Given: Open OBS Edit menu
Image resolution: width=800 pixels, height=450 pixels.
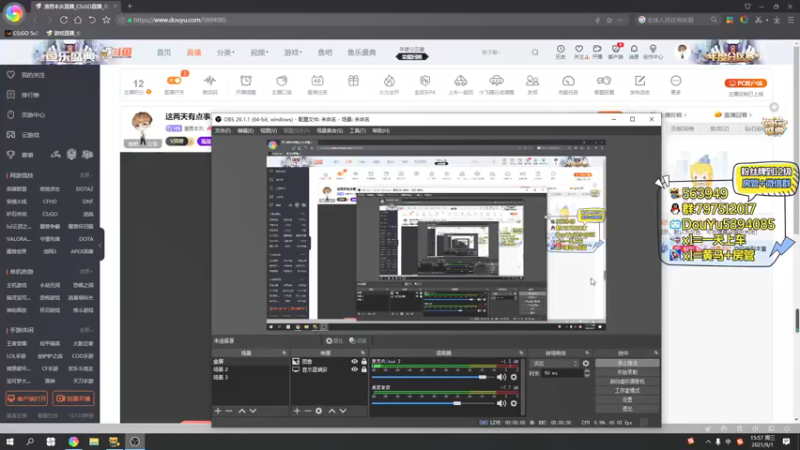Looking at the screenshot, I should 245,131.
